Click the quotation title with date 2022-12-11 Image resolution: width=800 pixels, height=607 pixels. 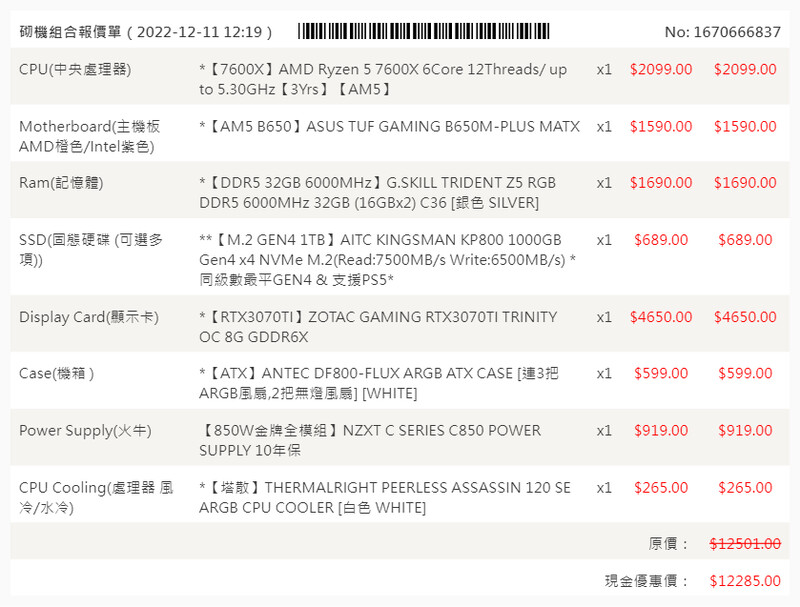pyautogui.click(x=146, y=32)
